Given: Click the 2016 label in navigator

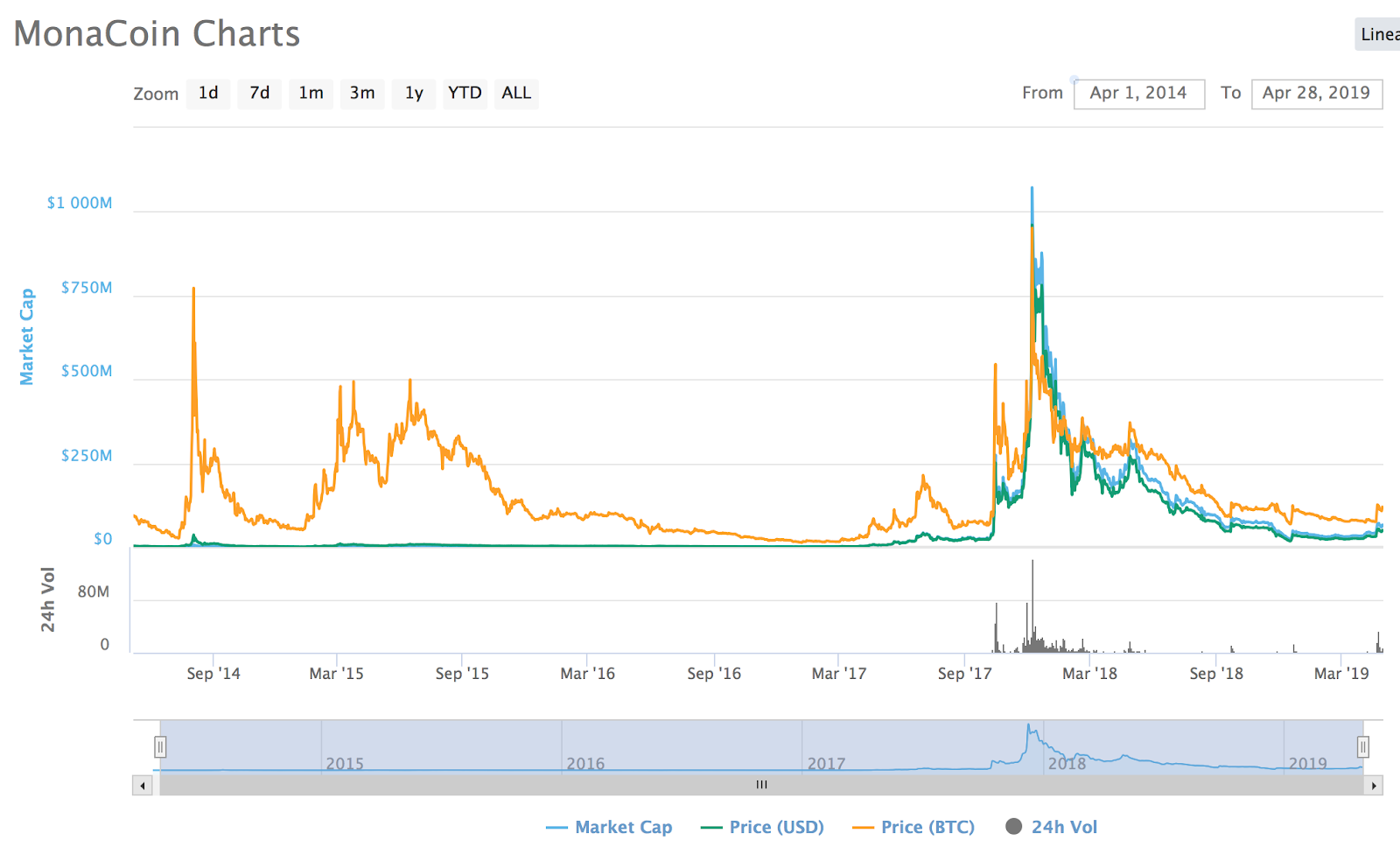Looking at the screenshot, I should [x=585, y=764].
